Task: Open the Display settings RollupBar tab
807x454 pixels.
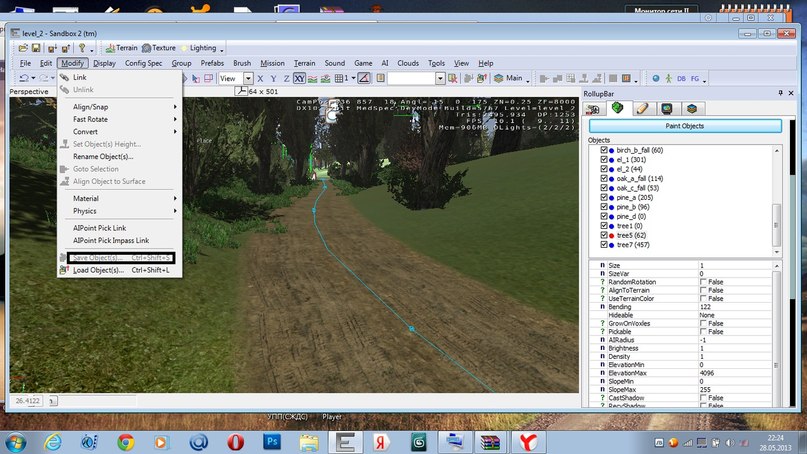Action: 667,109
